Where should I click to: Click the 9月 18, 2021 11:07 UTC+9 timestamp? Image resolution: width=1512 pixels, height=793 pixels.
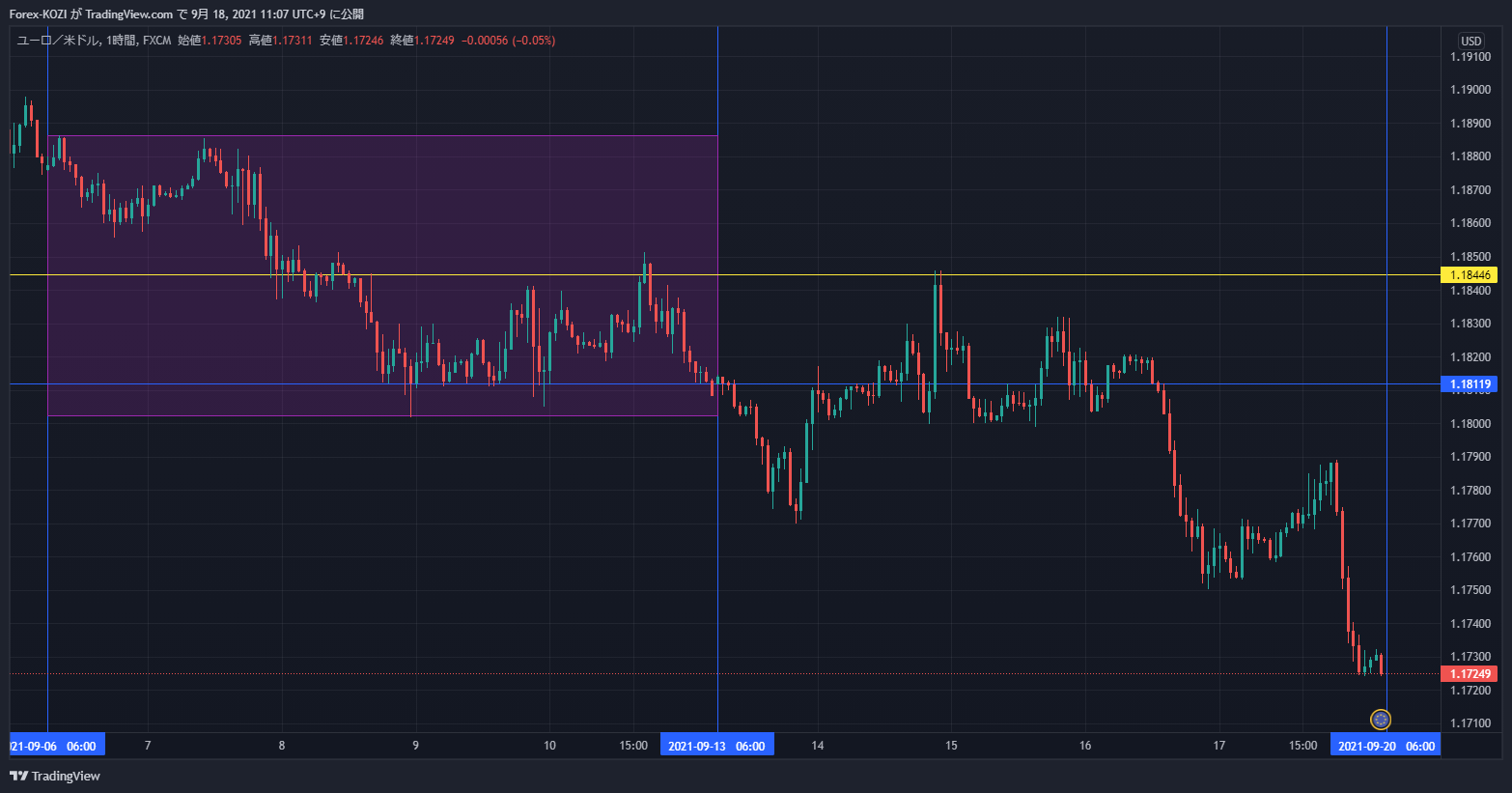pyautogui.click(x=258, y=14)
